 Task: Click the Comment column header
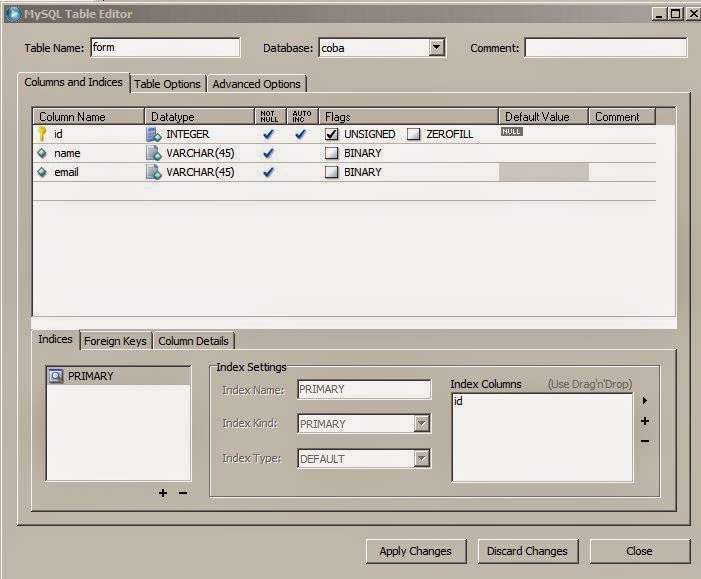point(622,117)
